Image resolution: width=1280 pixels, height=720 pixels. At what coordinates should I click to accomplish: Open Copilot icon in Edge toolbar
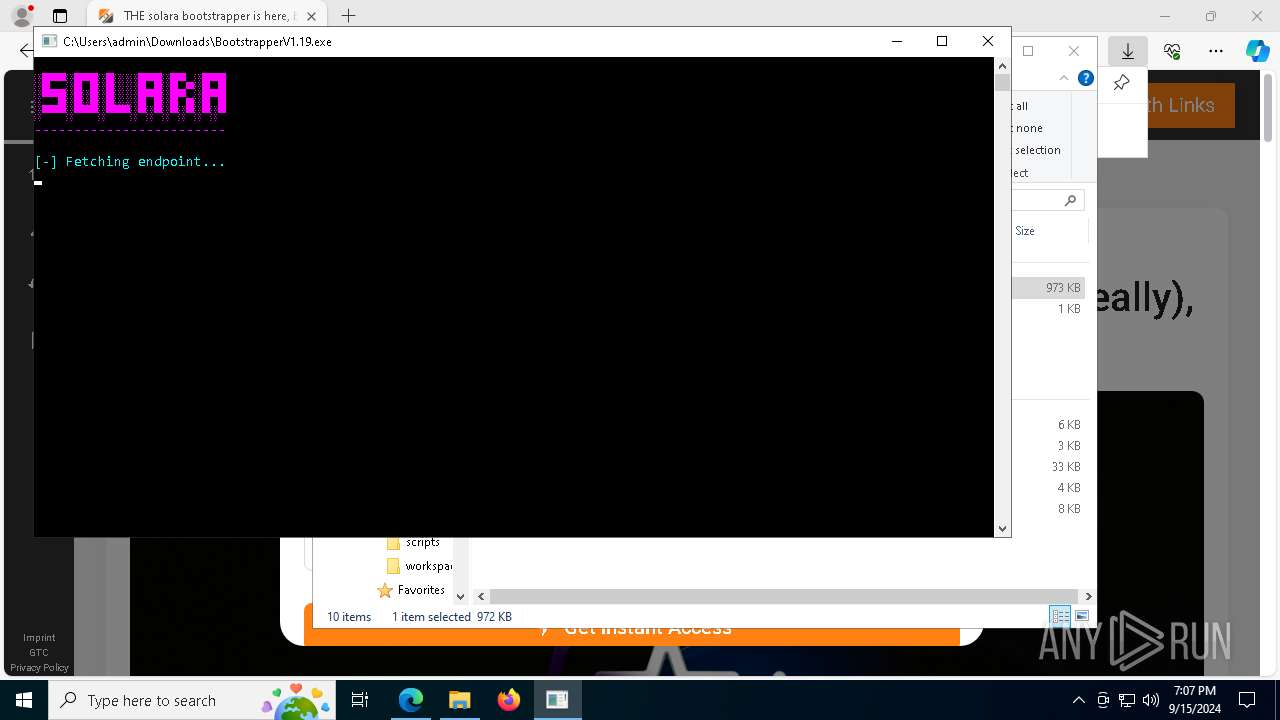(1257, 51)
